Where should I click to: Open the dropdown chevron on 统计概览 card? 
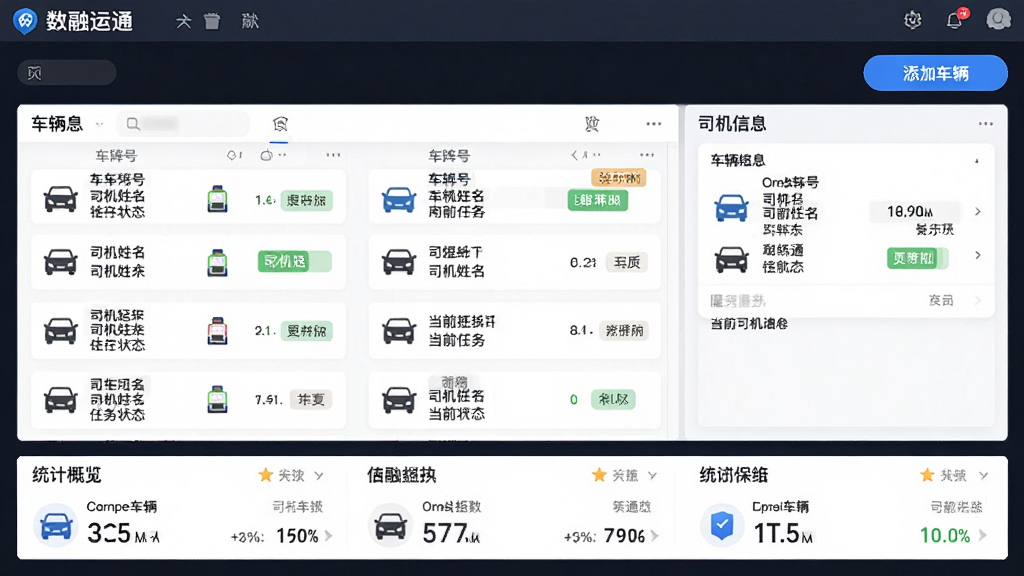319,475
